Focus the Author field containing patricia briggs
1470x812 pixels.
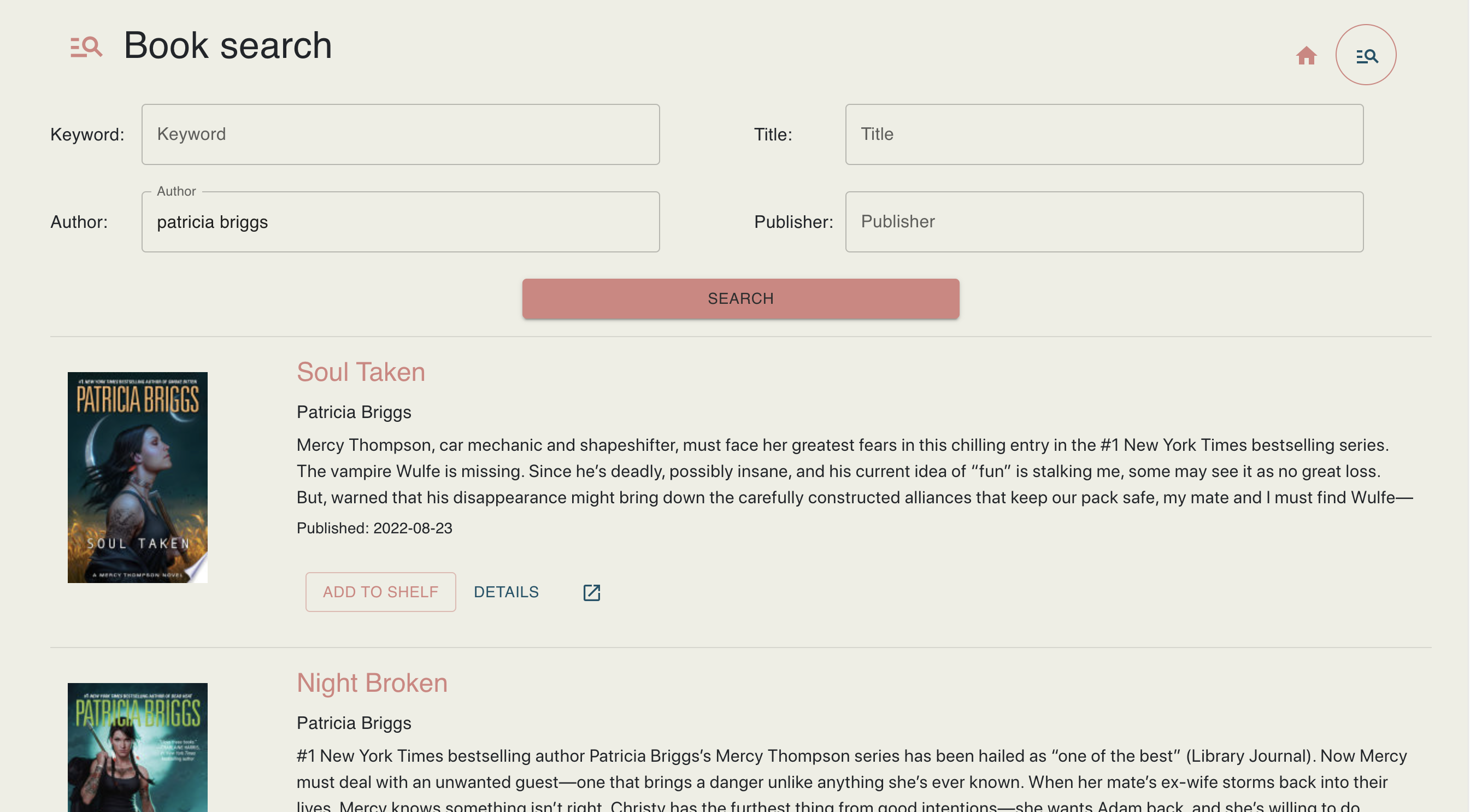401,222
